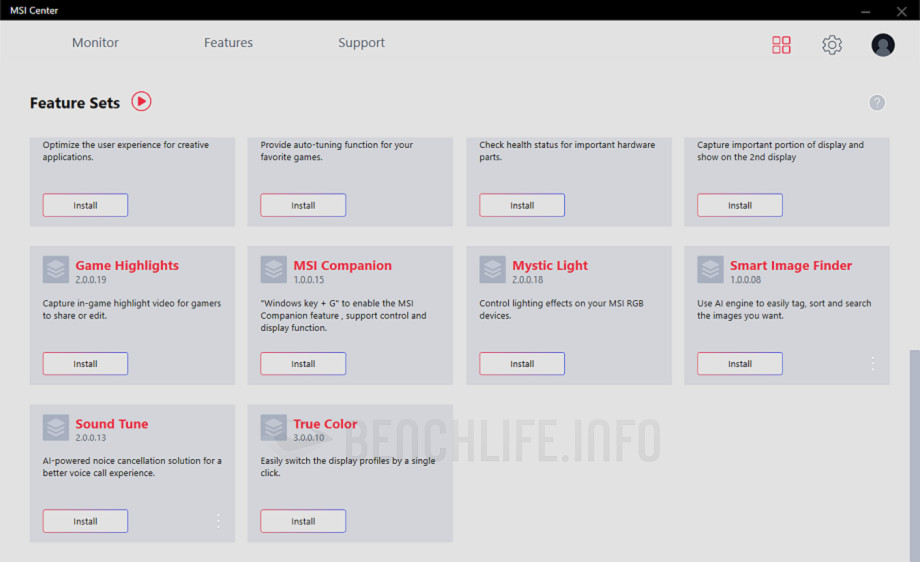This screenshot has width=920, height=562.
Task: Minimize the MSI Center window
Action: (x=865, y=11)
